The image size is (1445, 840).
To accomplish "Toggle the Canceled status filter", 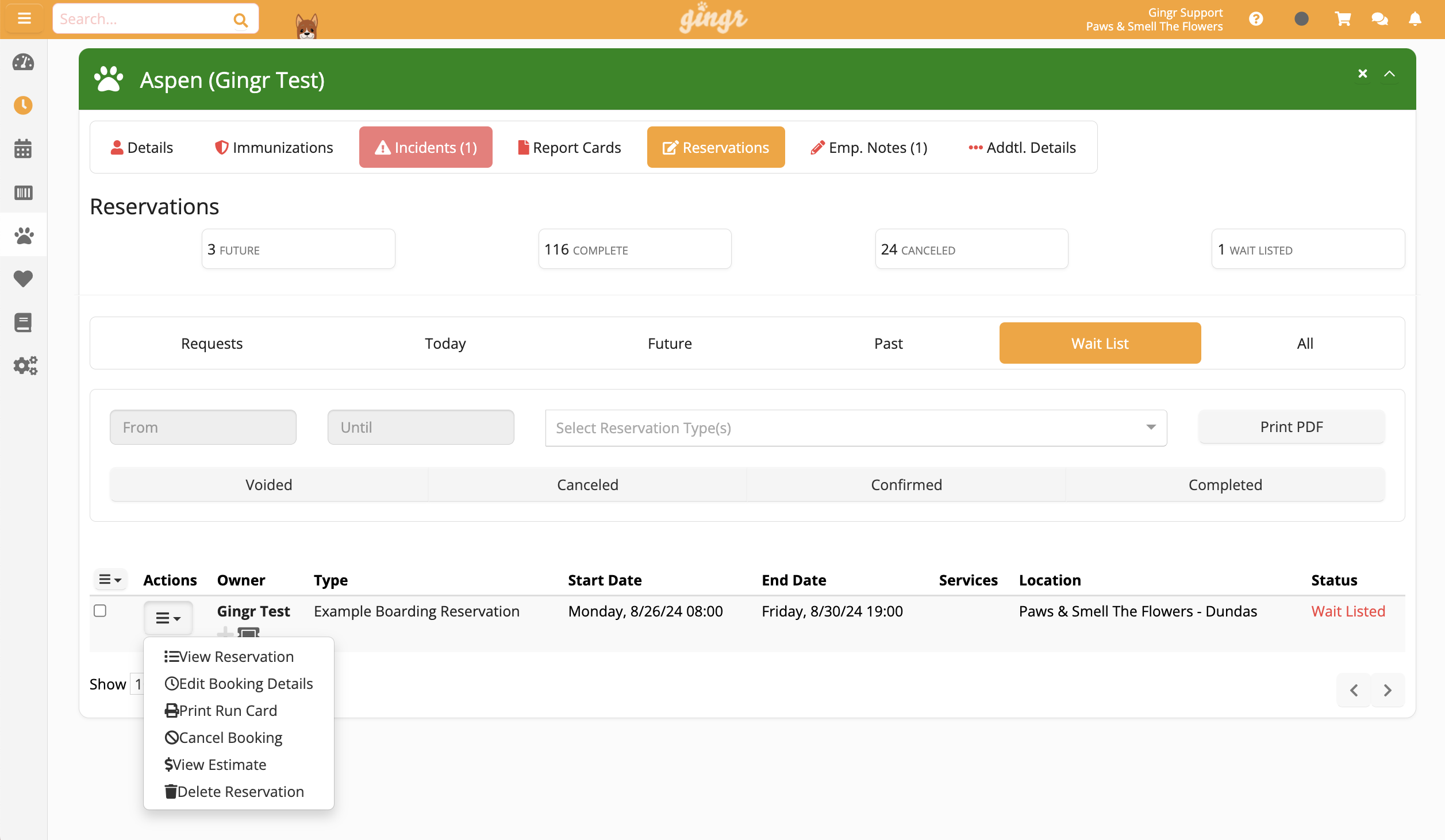I will pos(587,485).
